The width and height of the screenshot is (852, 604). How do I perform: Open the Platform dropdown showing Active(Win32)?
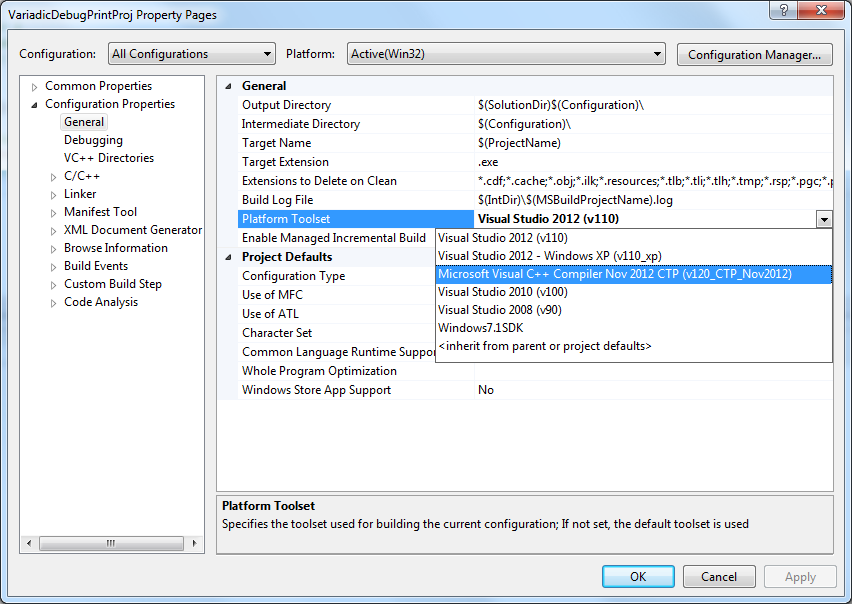[x=506, y=54]
